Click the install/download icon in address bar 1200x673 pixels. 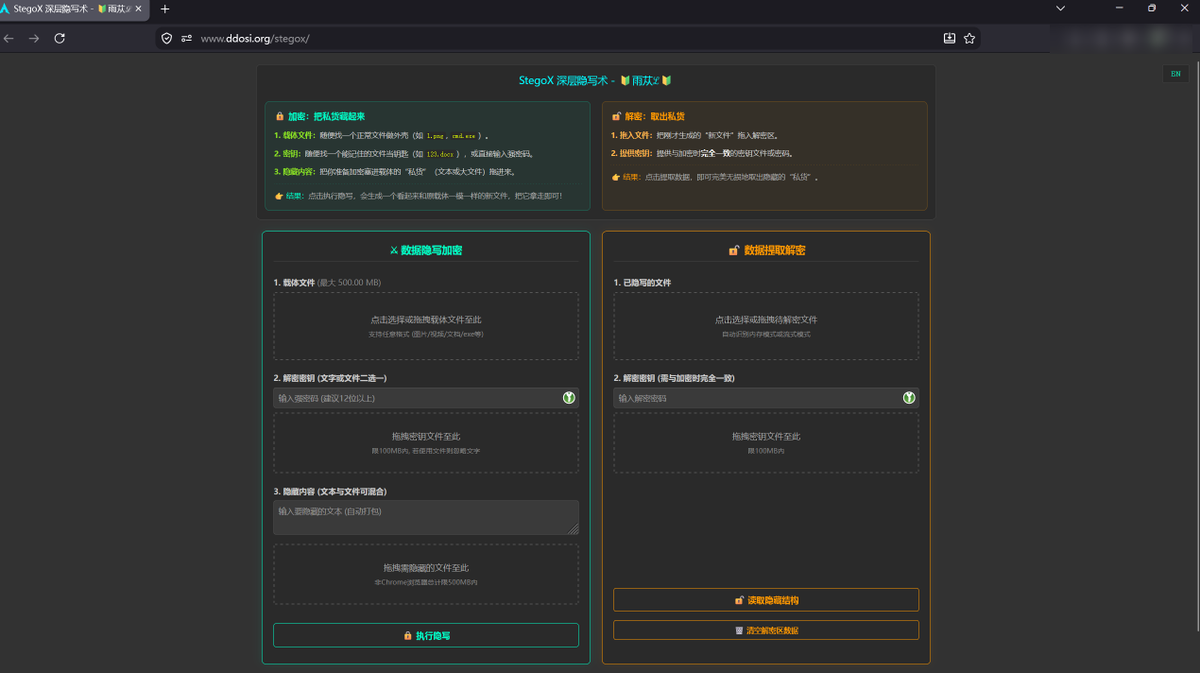pyautogui.click(x=949, y=38)
